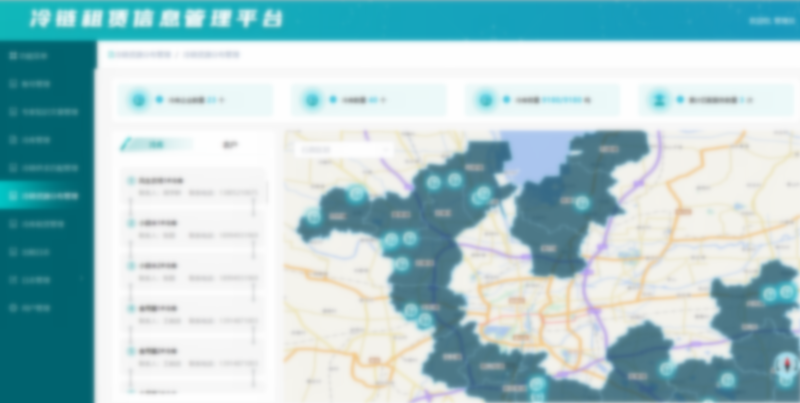Click the circular icon in the third statistics card
This screenshot has width=800, height=403.
tap(486, 100)
